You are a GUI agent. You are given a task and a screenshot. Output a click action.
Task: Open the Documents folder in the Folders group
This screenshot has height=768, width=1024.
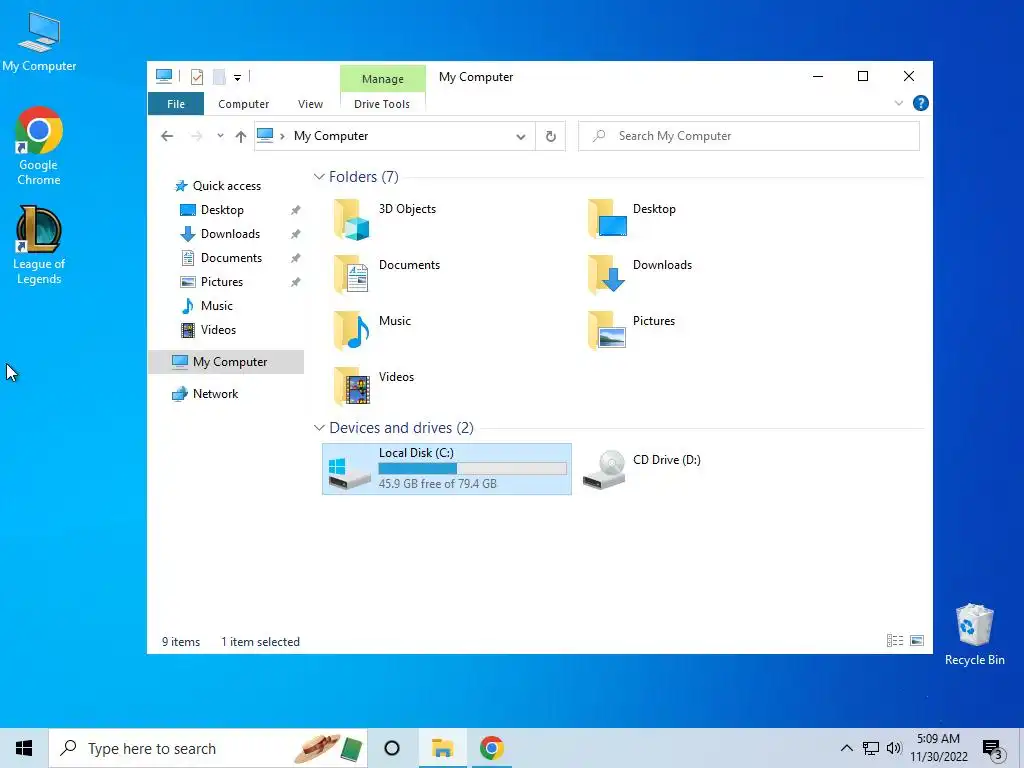(x=387, y=275)
